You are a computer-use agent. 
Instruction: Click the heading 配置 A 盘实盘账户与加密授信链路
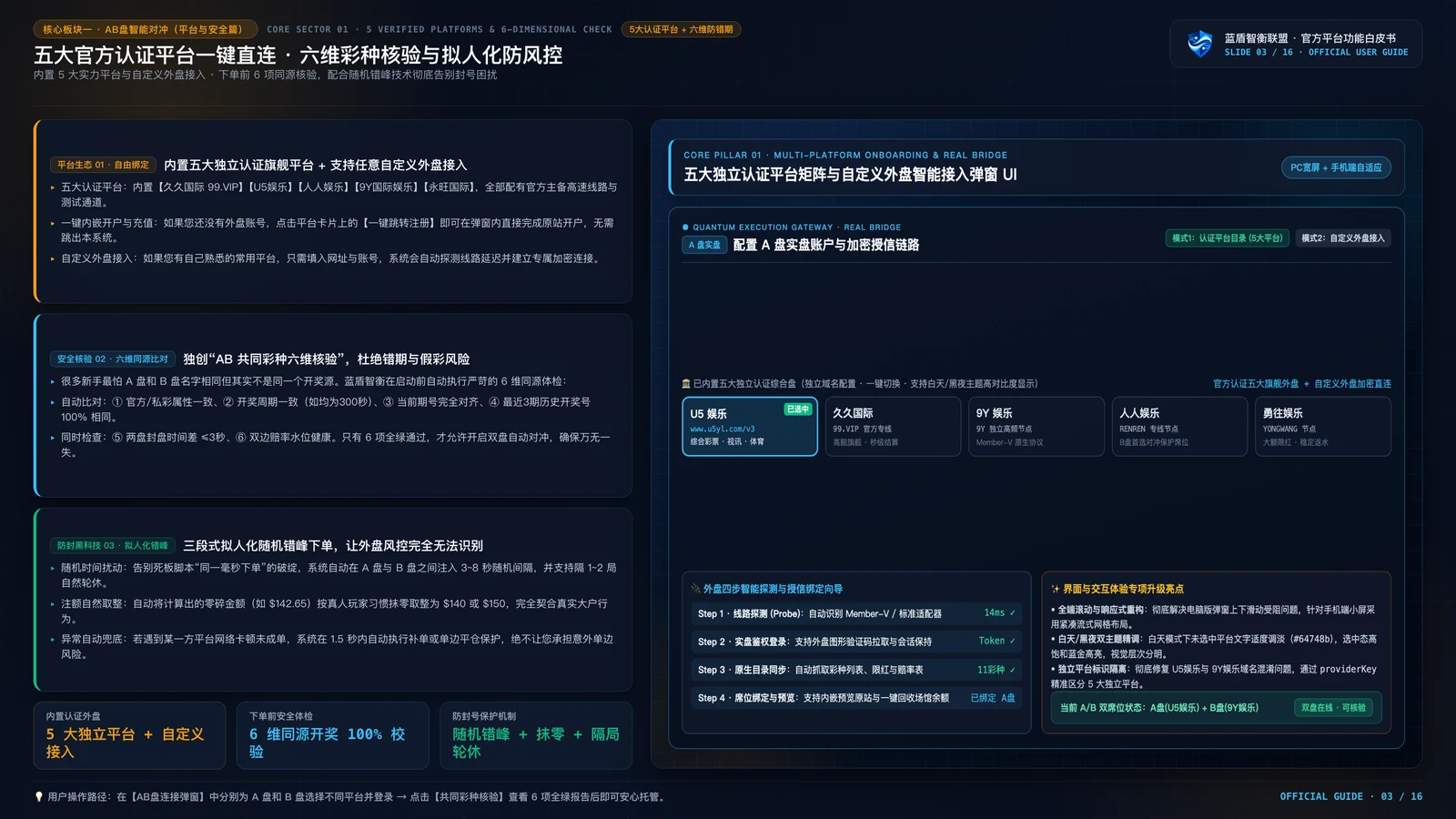[826, 245]
